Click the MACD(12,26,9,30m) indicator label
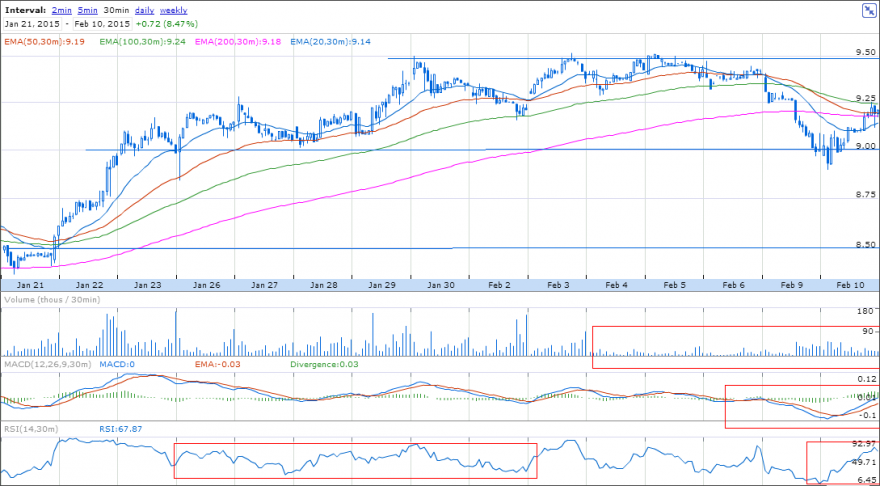Screen dimensions: 880x486 click(48, 365)
